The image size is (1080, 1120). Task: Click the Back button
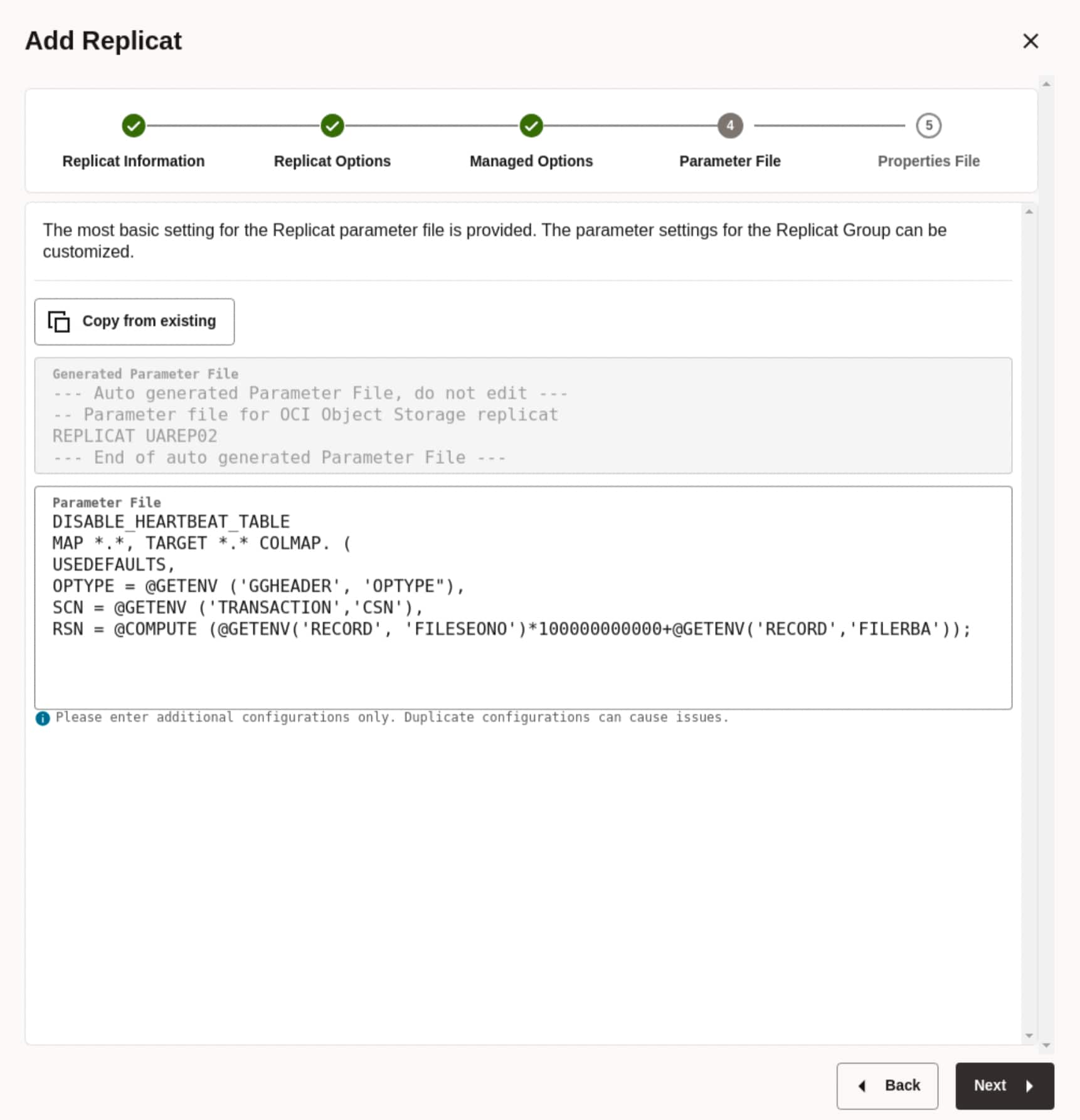tap(887, 1086)
